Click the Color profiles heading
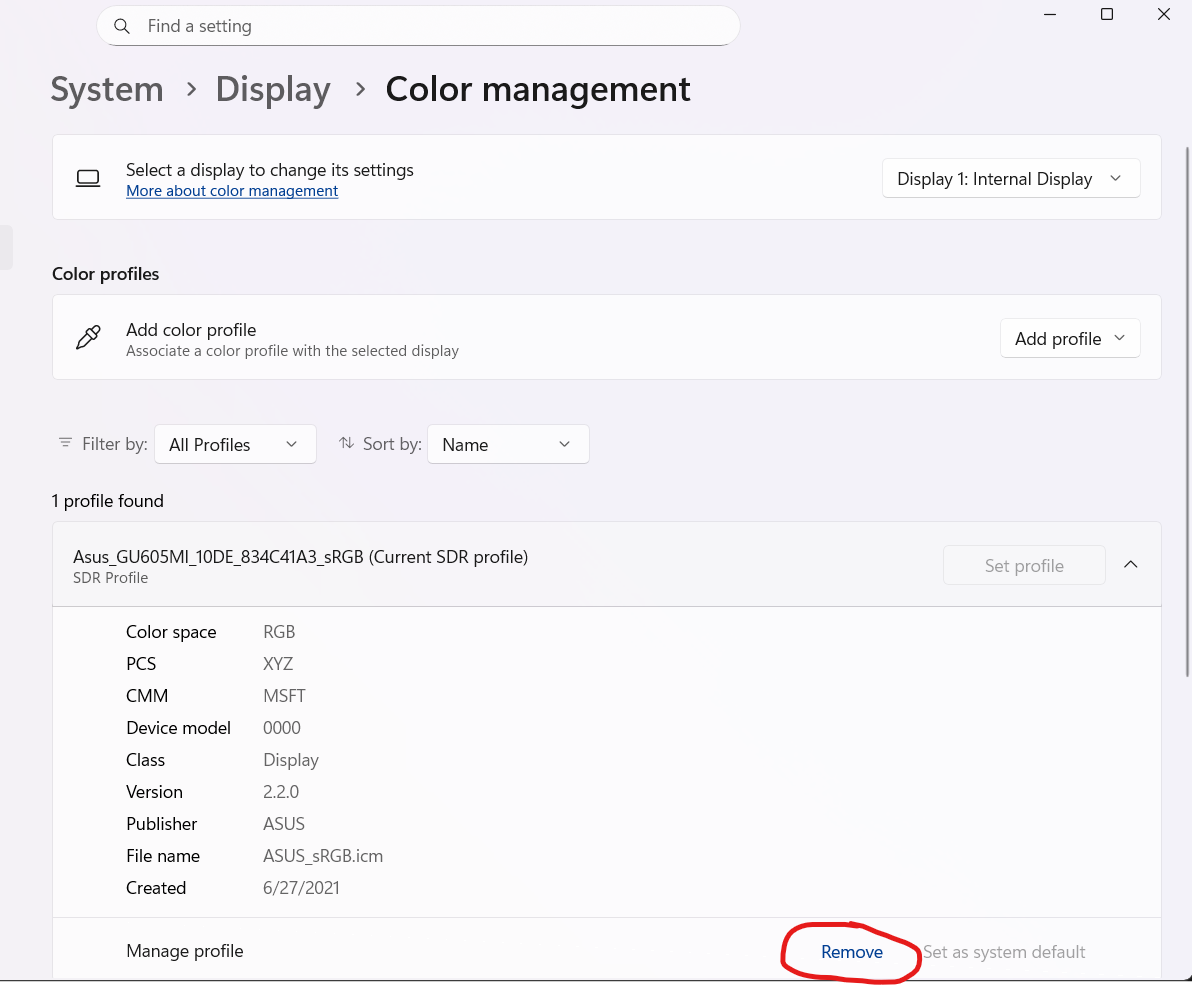Image resolution: width=1192 pixels, height=986 pixels. pyautogui.click(x=106, y=274)
